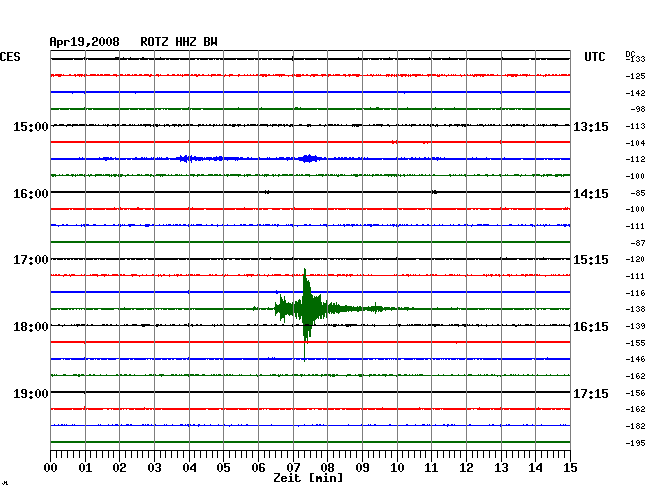Click minute tick label 03

click(155, 468)
